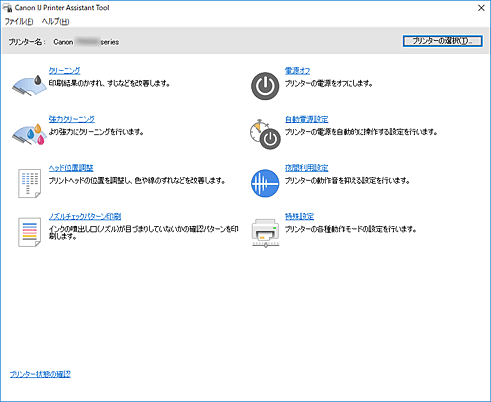Click the blue Quiet Settings waveform icon
Screen dimensions: 491x402
pos(265,183)
